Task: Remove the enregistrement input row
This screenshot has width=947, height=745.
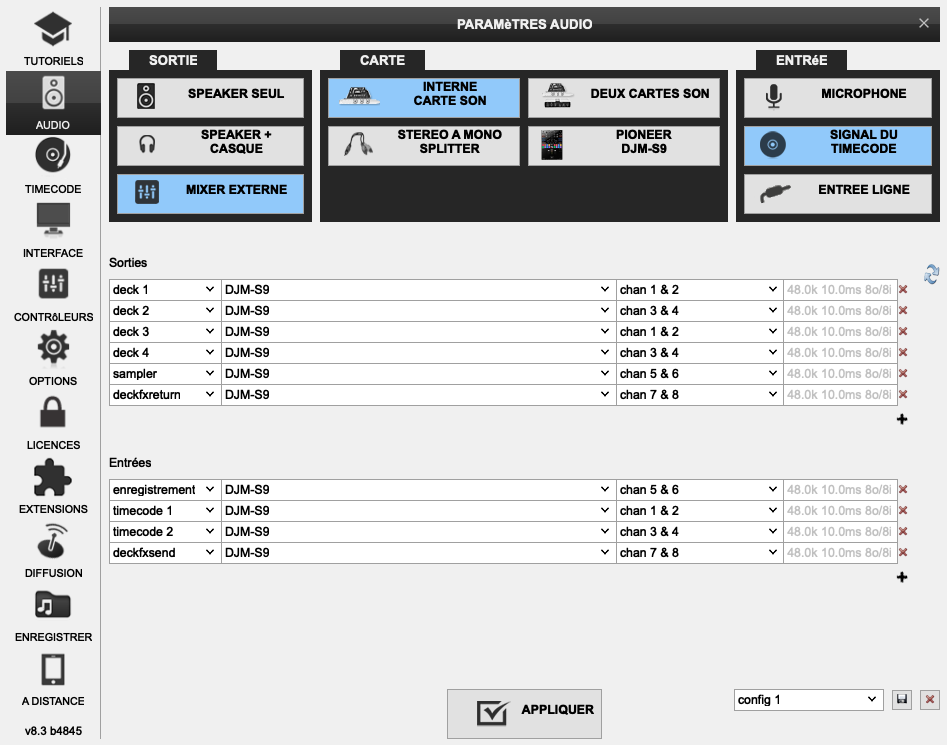Action: [903, 490]
